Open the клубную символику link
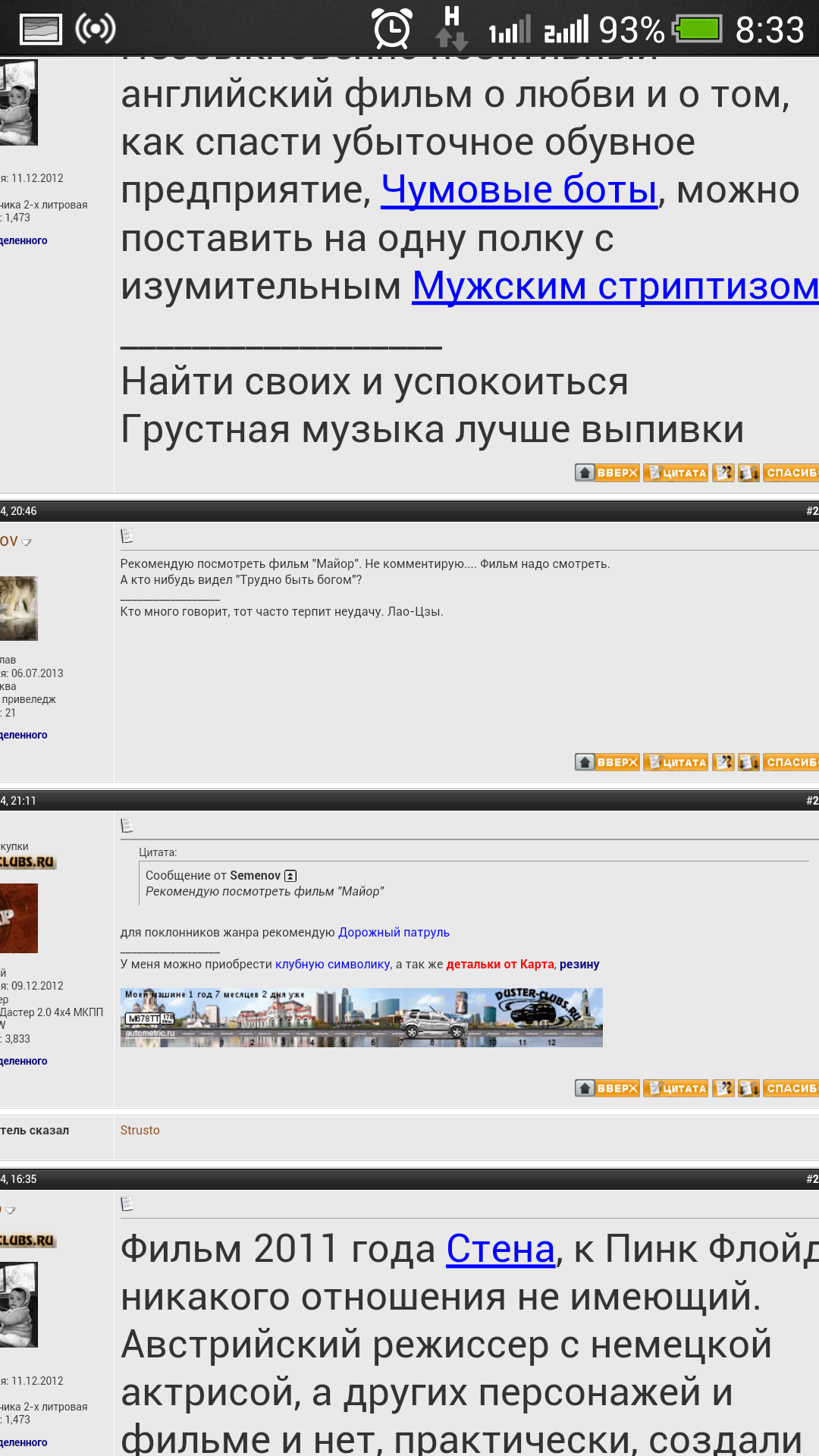The image size is (819, 1456). (332, 964)
